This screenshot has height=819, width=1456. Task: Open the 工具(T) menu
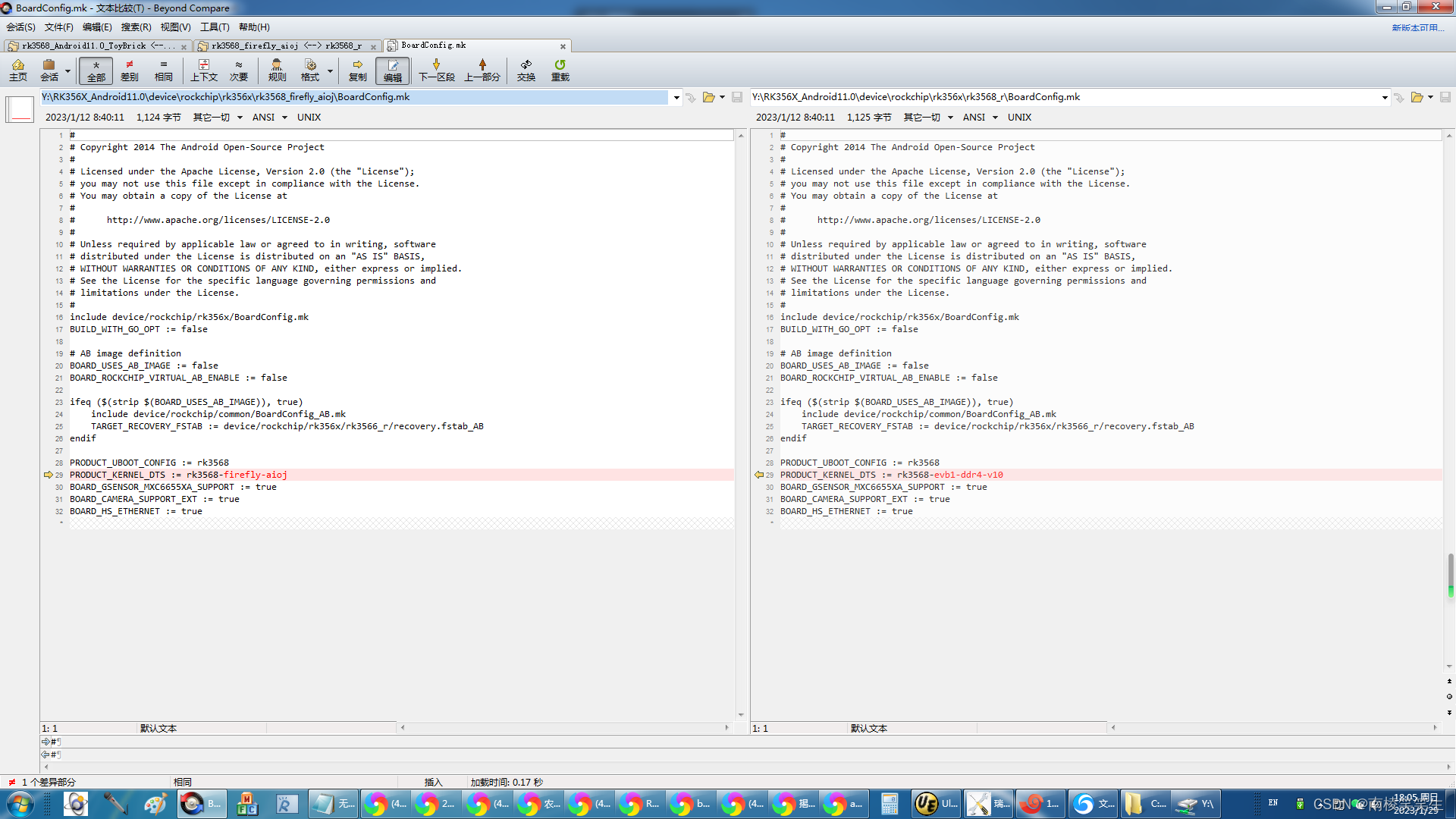pos(215,27)
